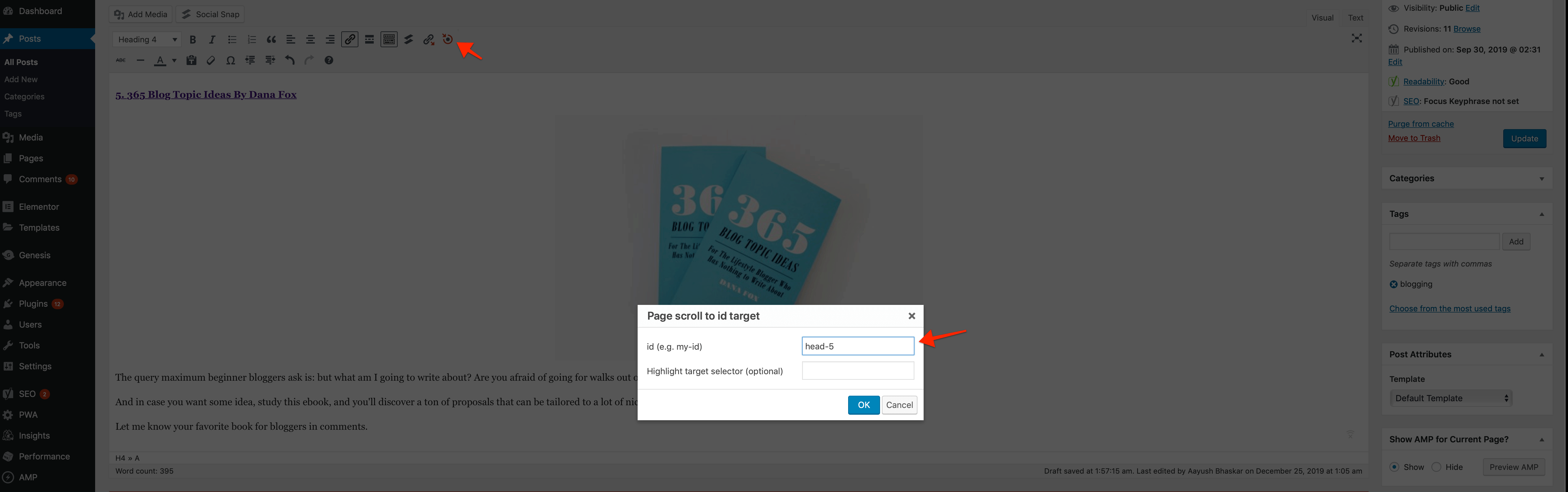Click the id input field containing head-5
Screen dimensions: 1568x492
[x=858, y=346]
